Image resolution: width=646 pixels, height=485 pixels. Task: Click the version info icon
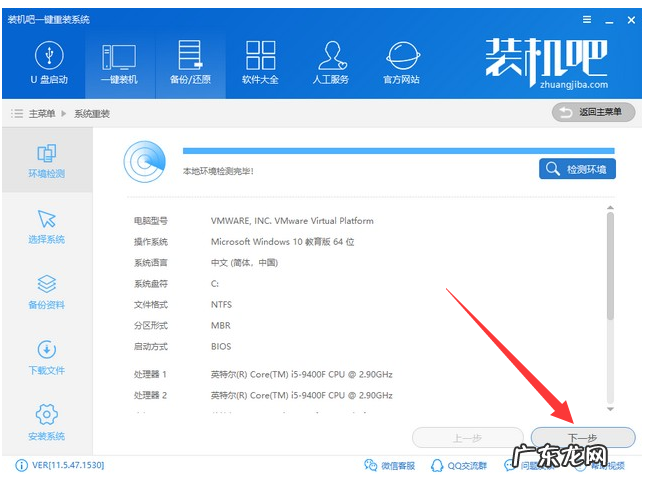click(x=21, y=466)
